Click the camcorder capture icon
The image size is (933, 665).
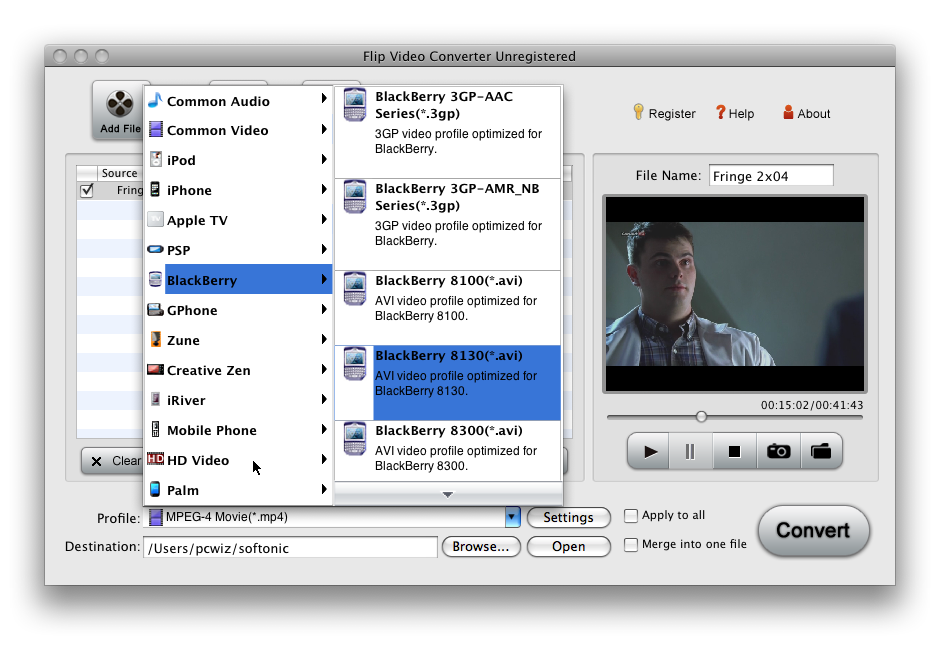(821, 451)
